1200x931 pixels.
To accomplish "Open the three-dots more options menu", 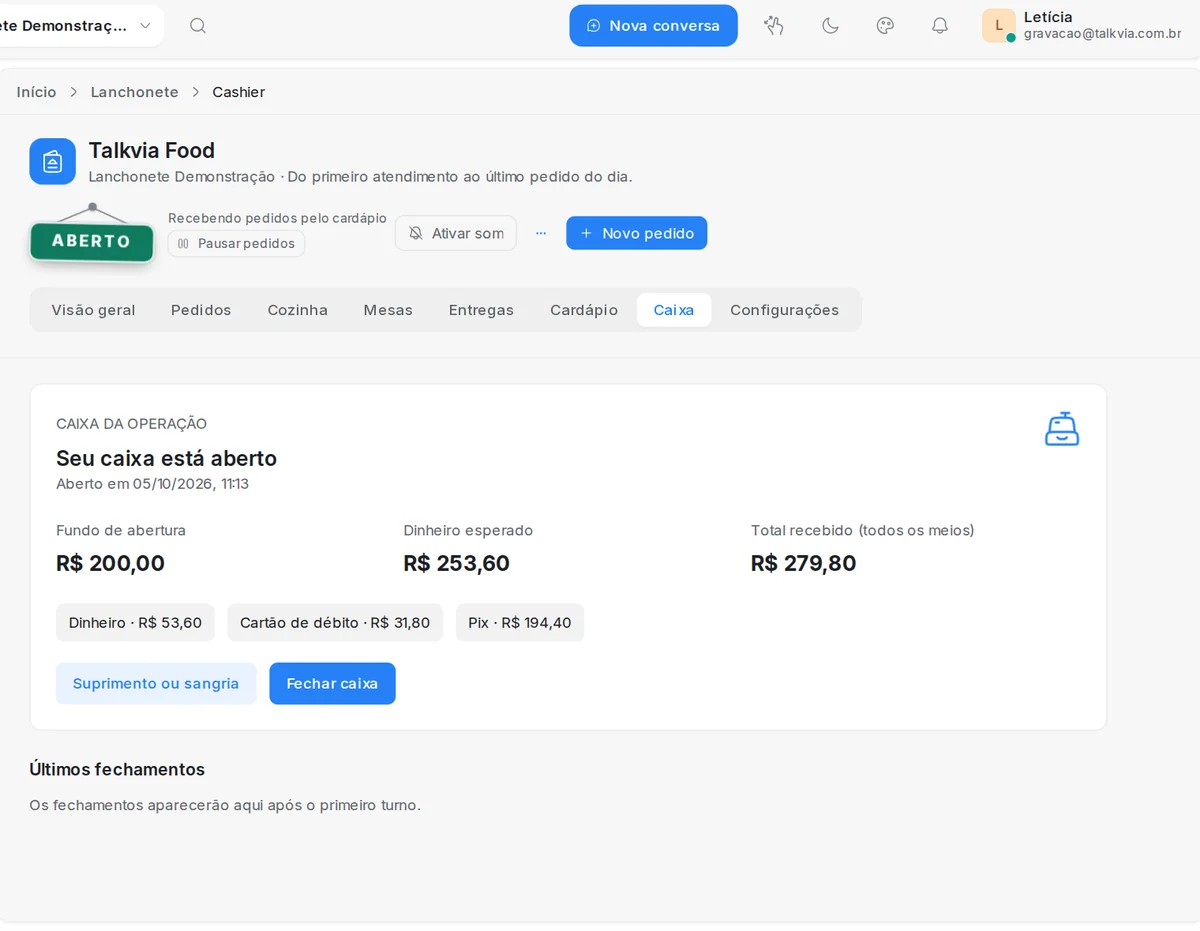I will tap(541, 233).
